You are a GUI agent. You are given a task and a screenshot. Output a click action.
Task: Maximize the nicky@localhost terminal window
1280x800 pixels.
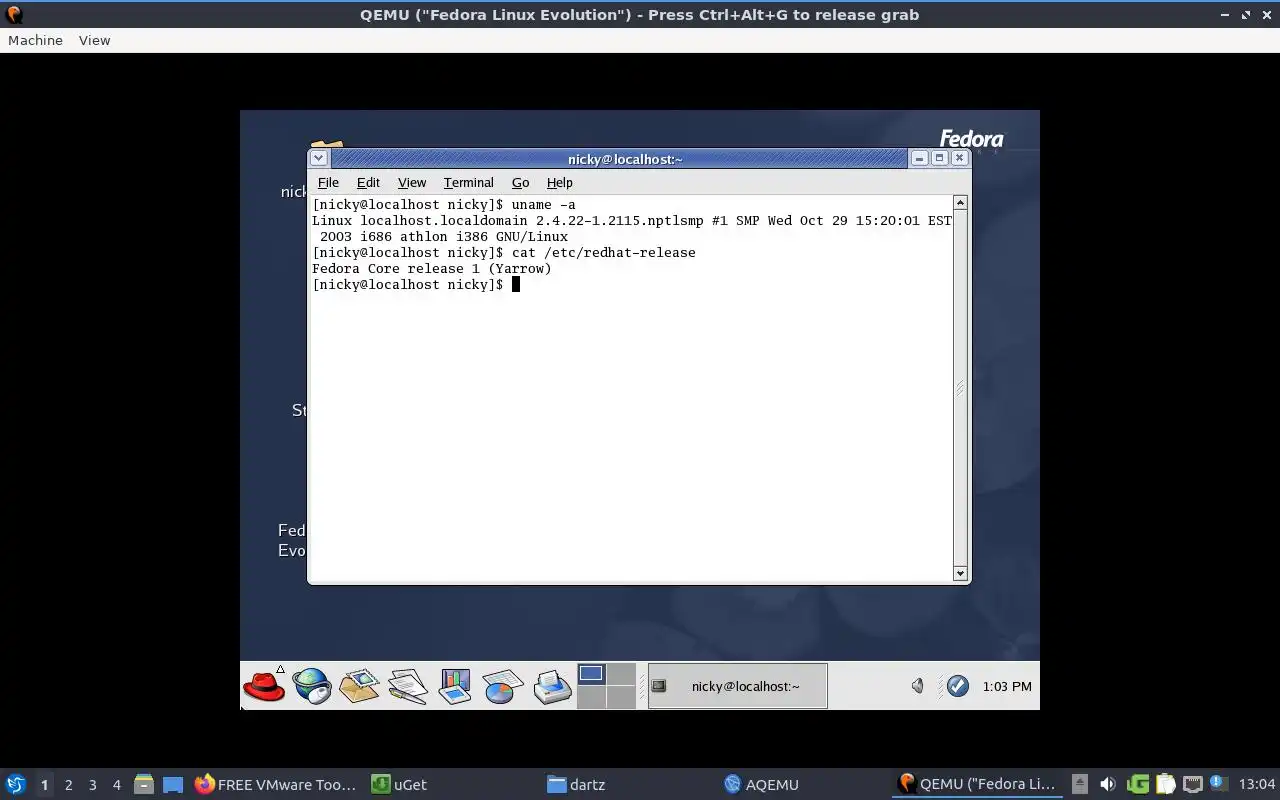point(939,158)
